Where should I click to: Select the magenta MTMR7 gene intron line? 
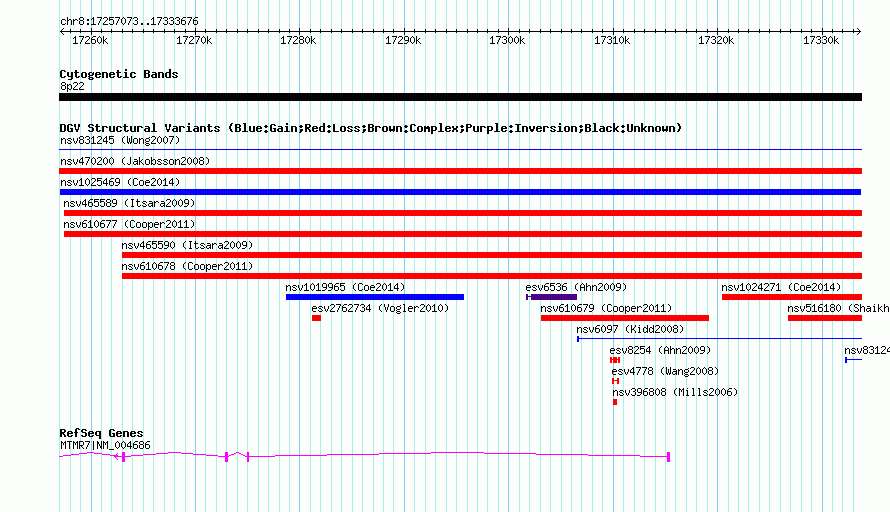[364, 454]
